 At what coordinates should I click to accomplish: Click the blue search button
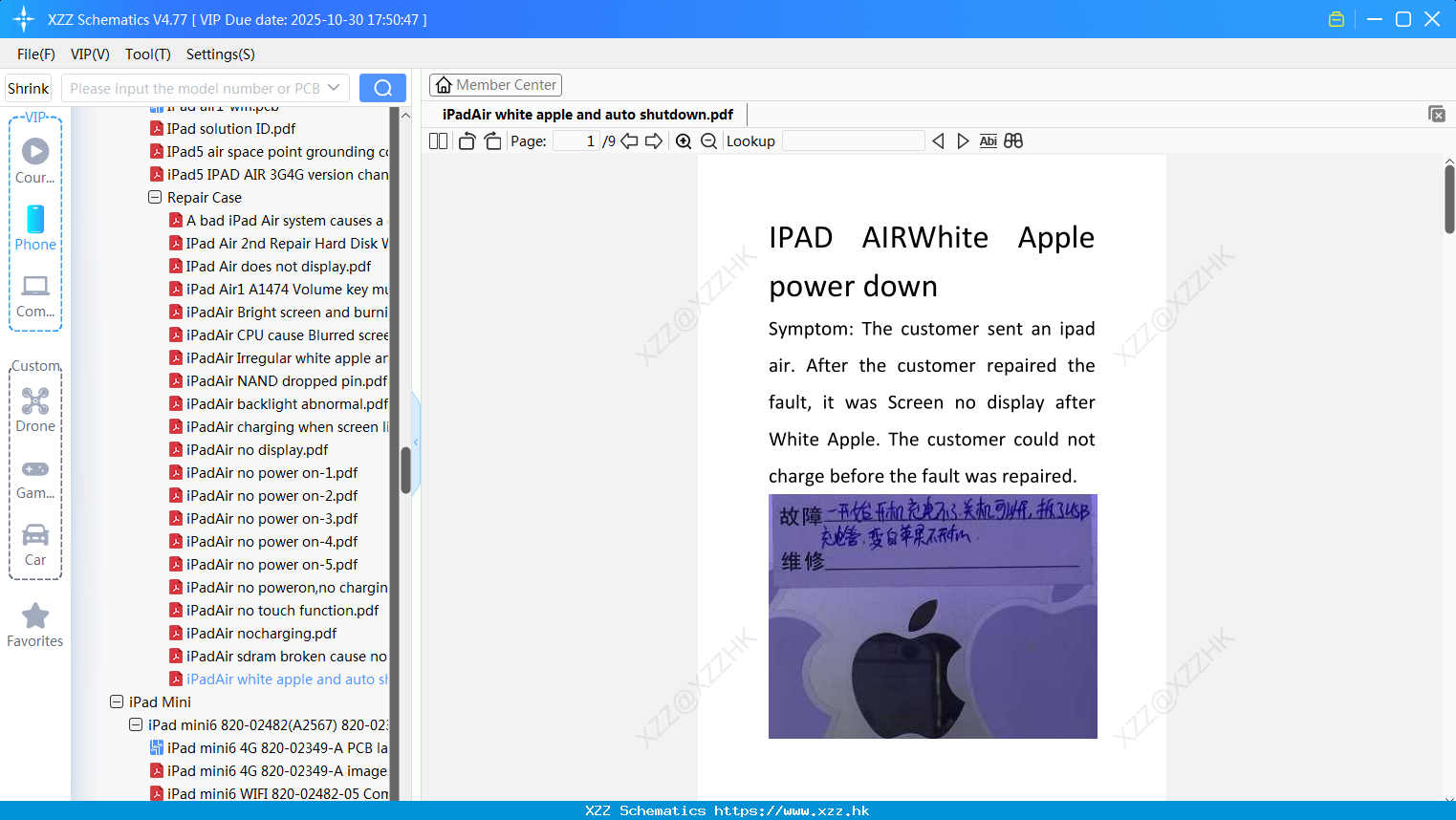[x=382, y=88]
